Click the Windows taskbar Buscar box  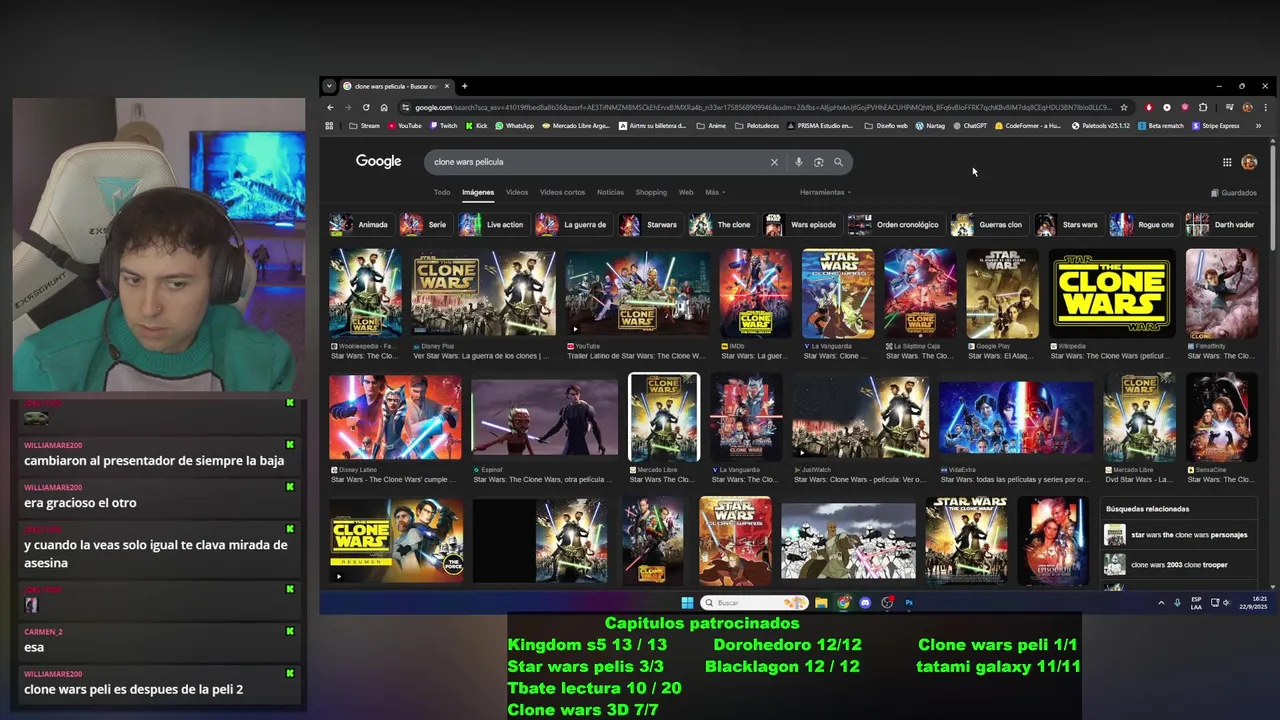tap(754, 603)
